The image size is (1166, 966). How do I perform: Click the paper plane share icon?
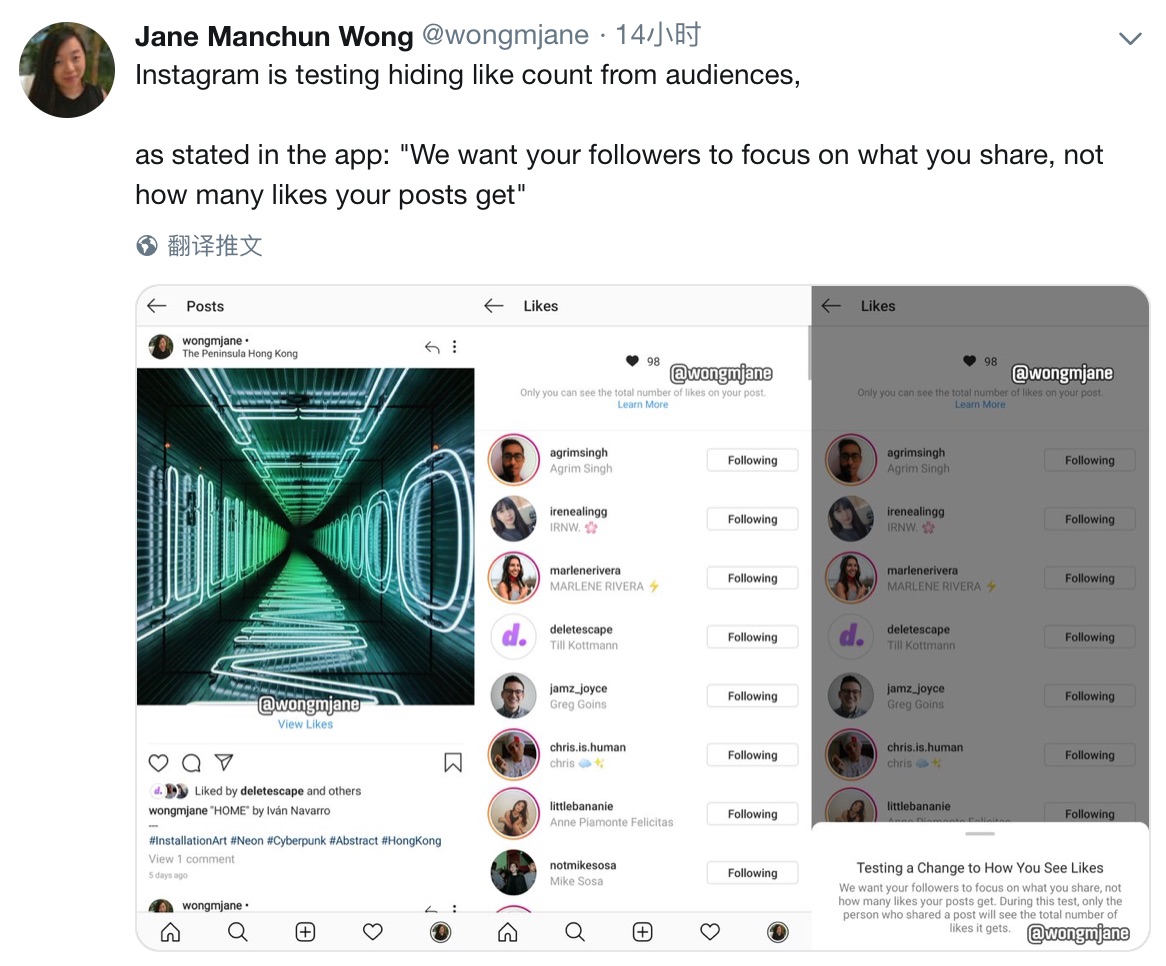[224, 763]
